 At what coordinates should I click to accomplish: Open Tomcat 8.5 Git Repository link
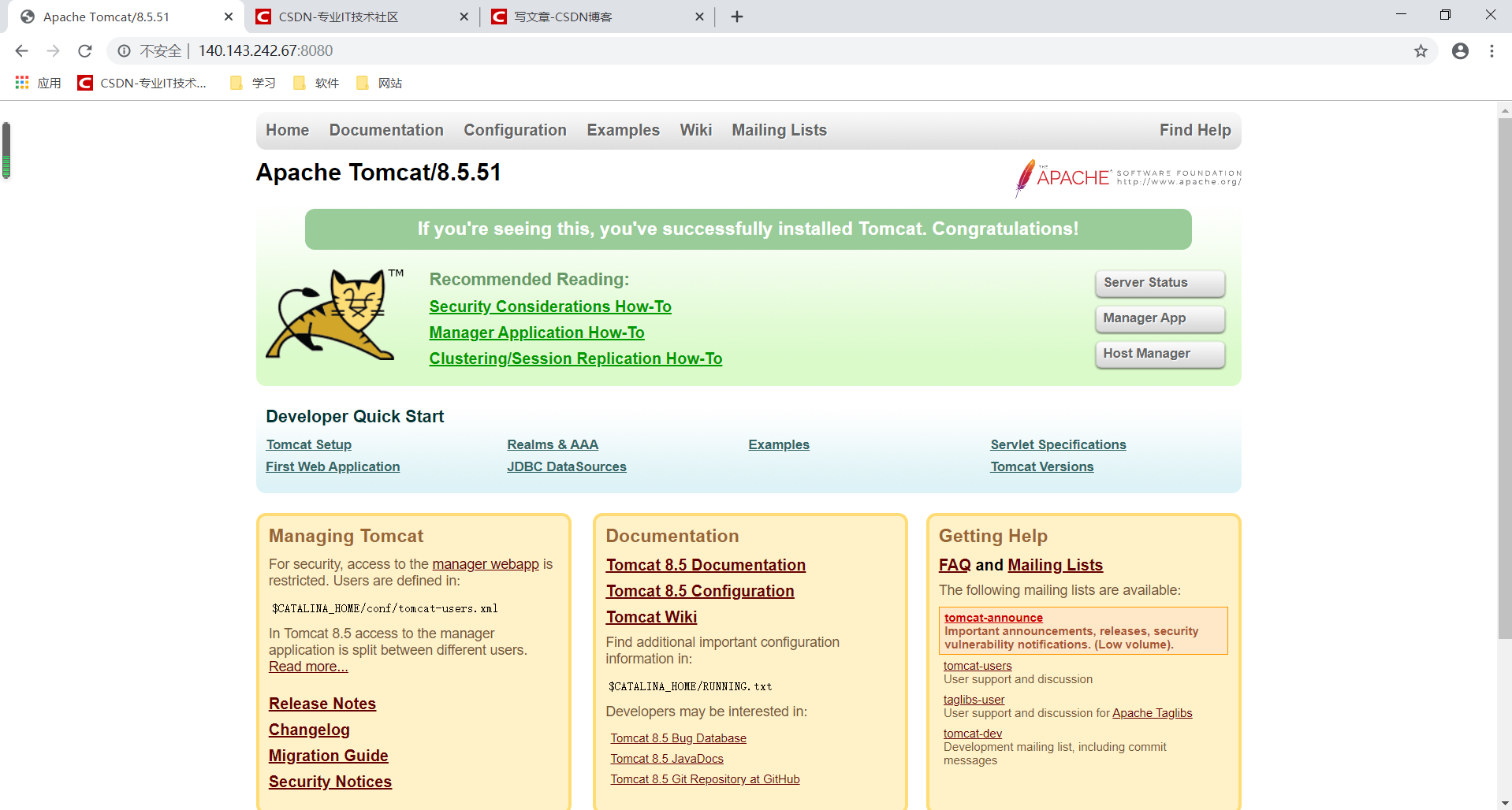click(705, 779)
